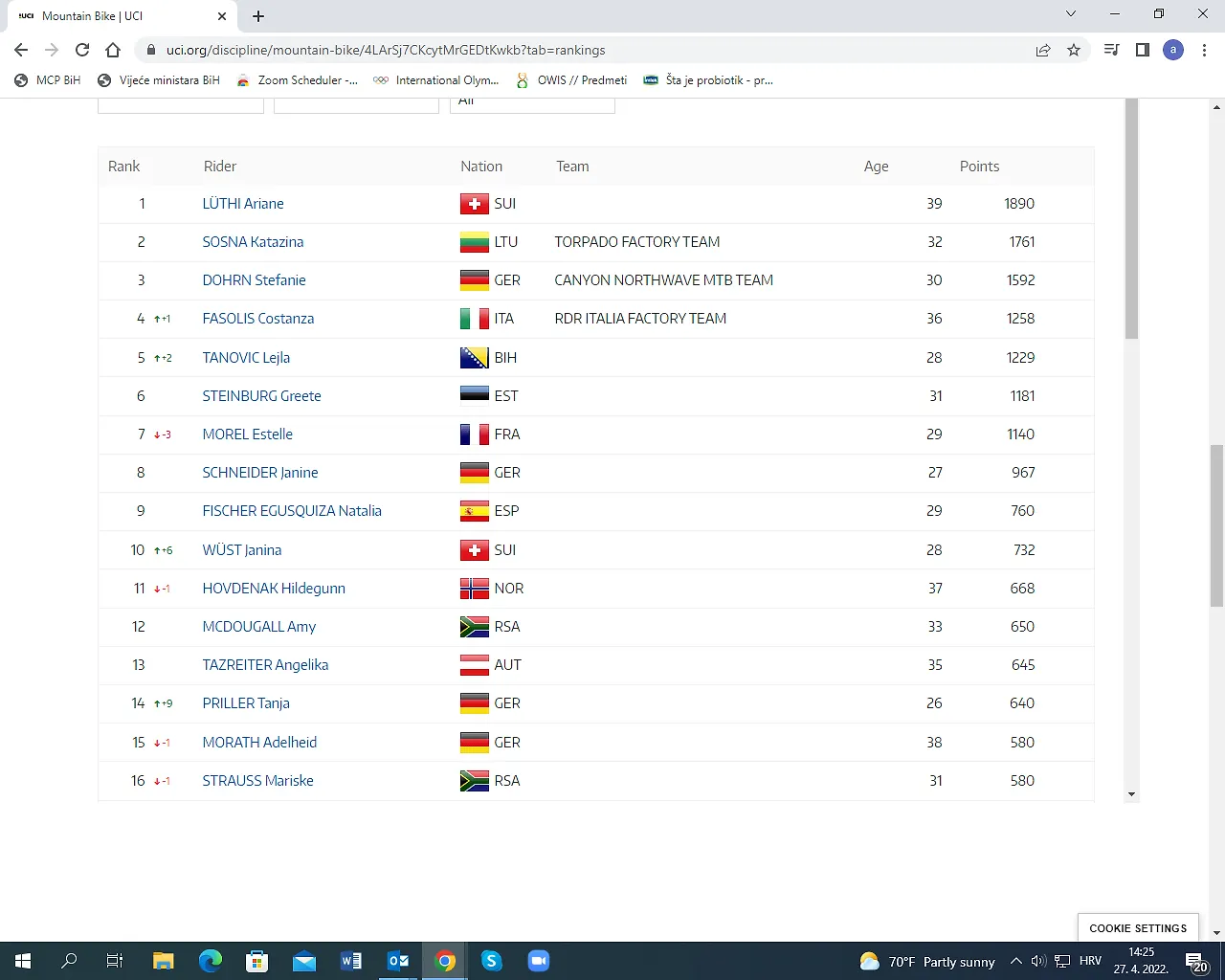Click the share icon in the address bar
This screenshot has height=980, width=1225.
point(1042,50)
